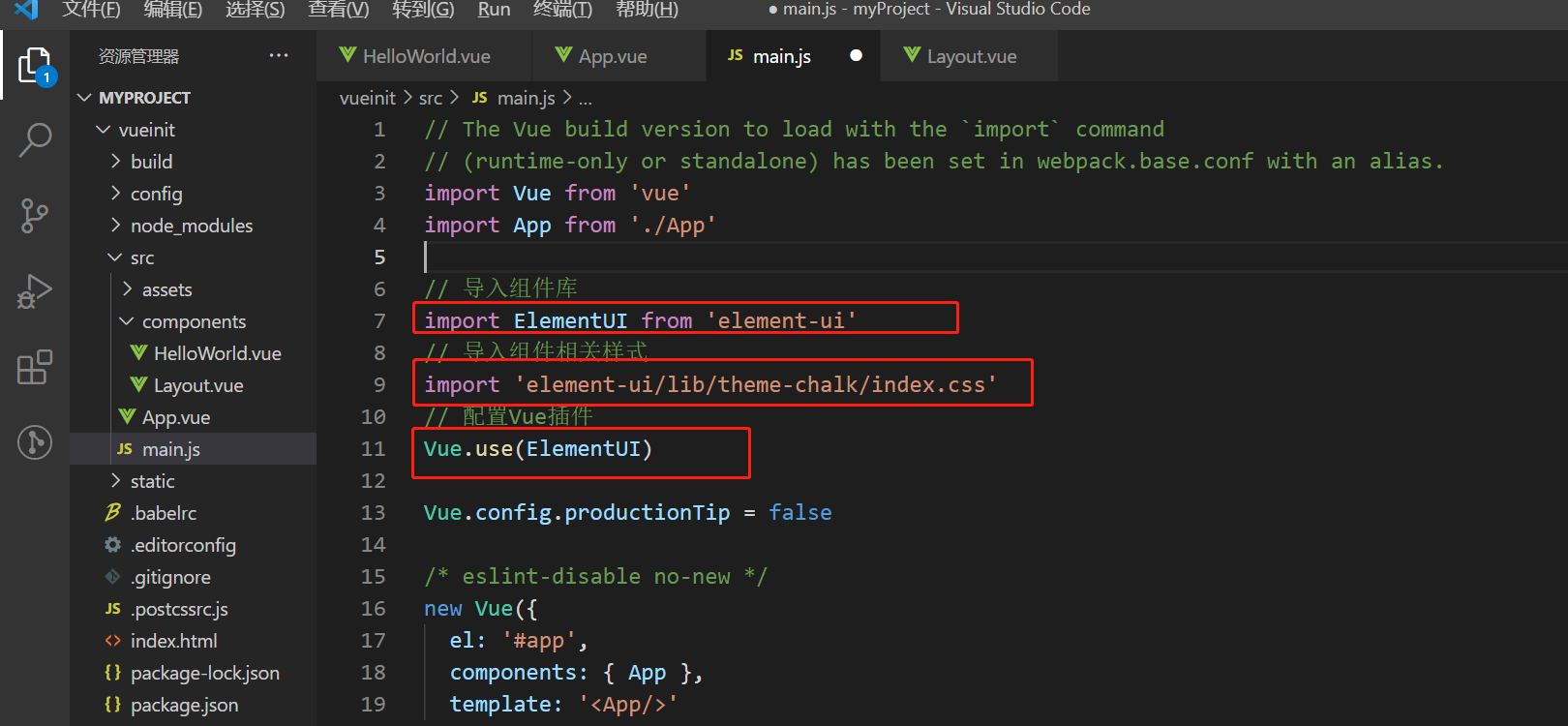The image size is (1568, 726).
Task: Switch to the HelloWorld.vue editor tab
Action: [x=426, y=56]
